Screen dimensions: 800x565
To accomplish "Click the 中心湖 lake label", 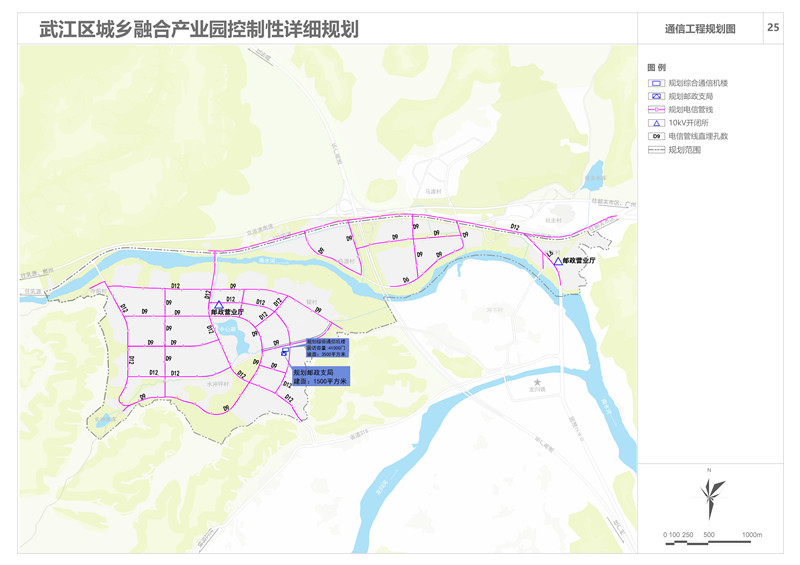I will (x=227, y=330).
